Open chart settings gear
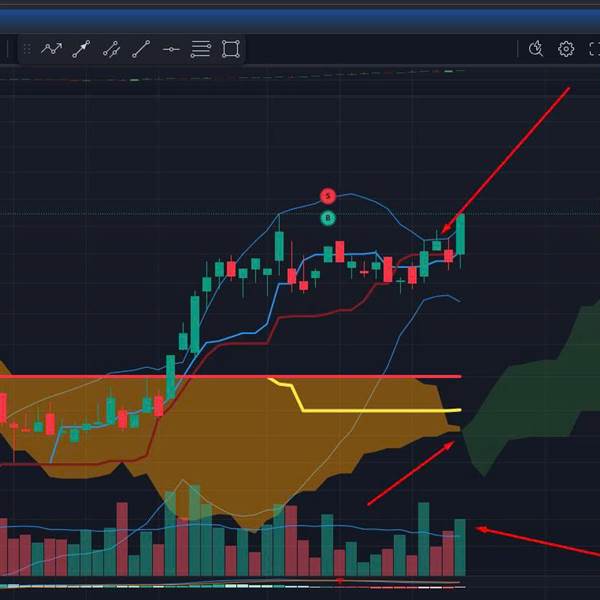The height and width of the screenshot is (600, 600). [x=566, y=49]
